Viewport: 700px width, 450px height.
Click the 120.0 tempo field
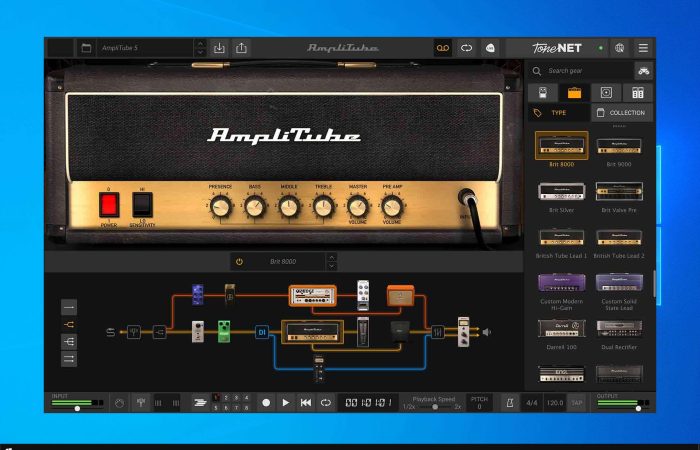click(x=554, y=403)
